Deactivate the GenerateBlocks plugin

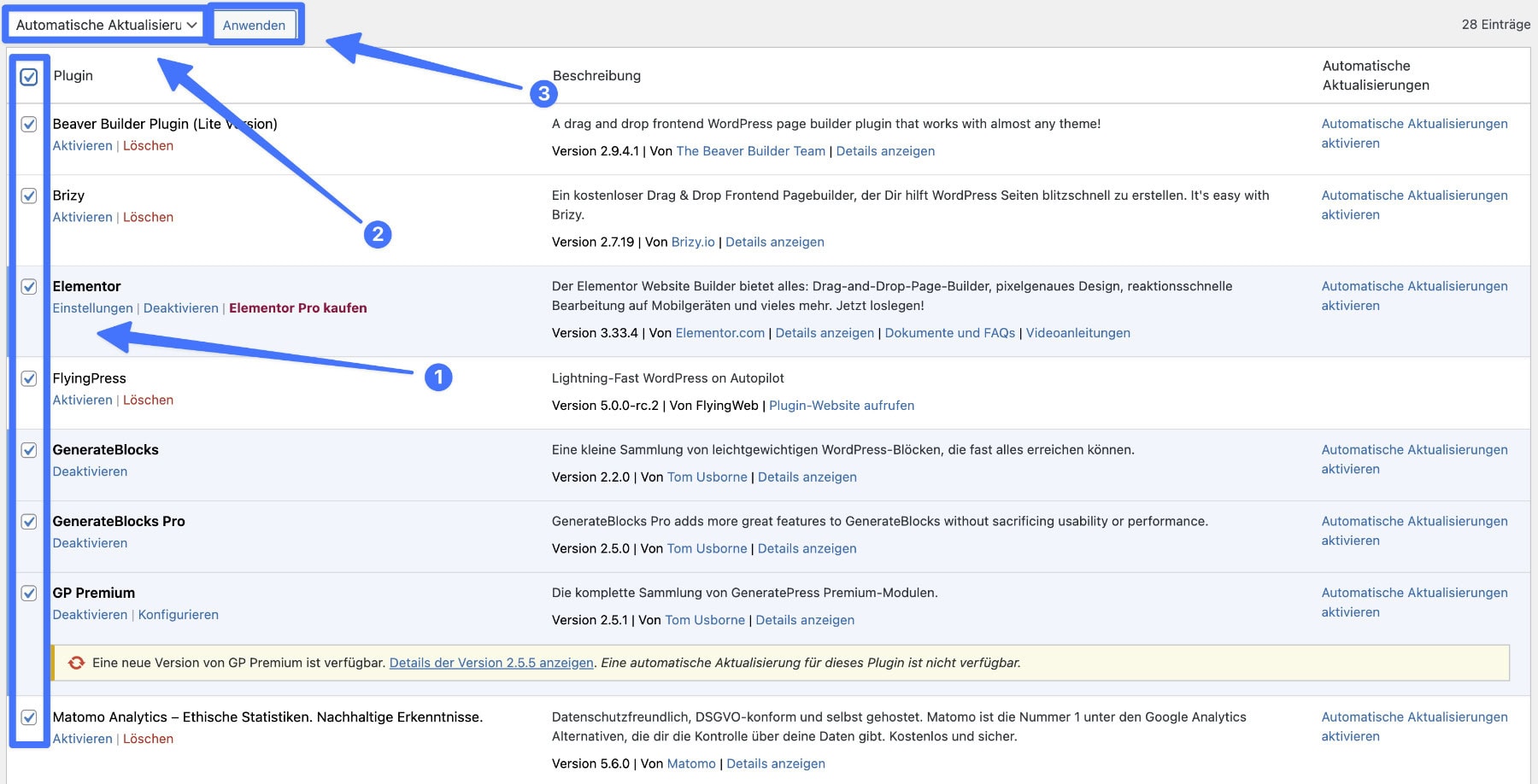click(90, 471)
